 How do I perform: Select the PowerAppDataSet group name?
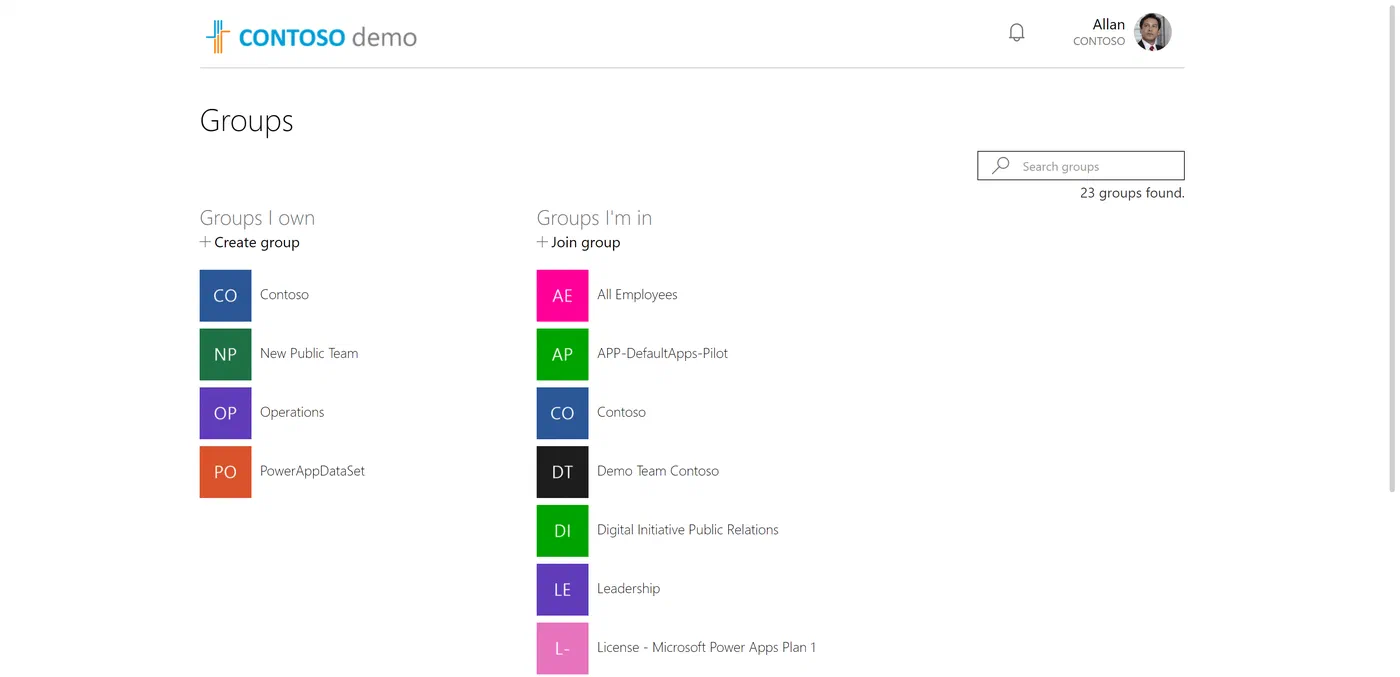tap(312, 471)
